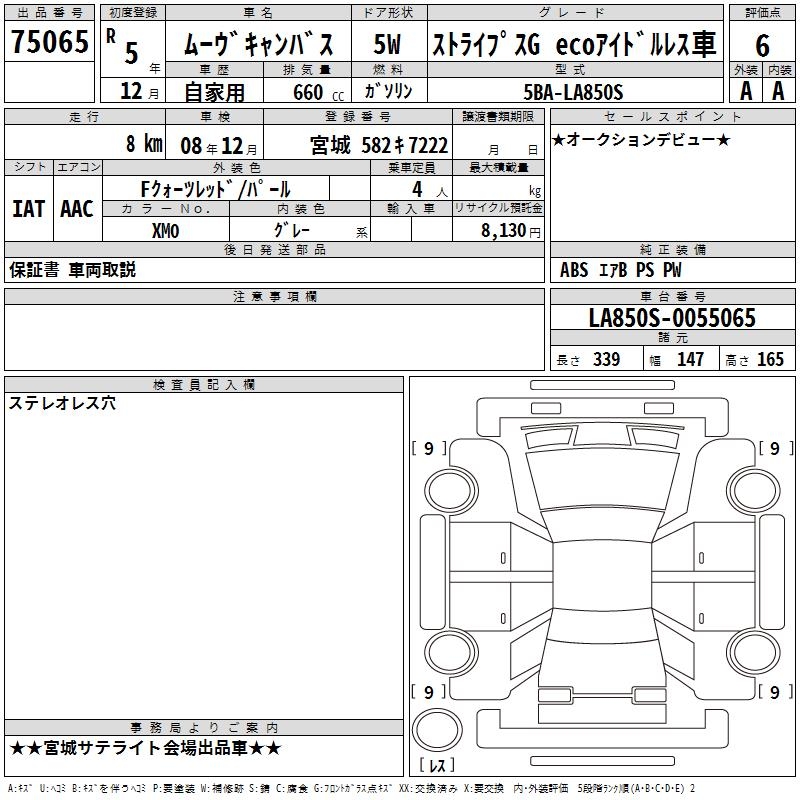800x800 pixels.
Task: Click the 最大積載量 kg field
Action: pyautogui.click(x=498, y=189)
